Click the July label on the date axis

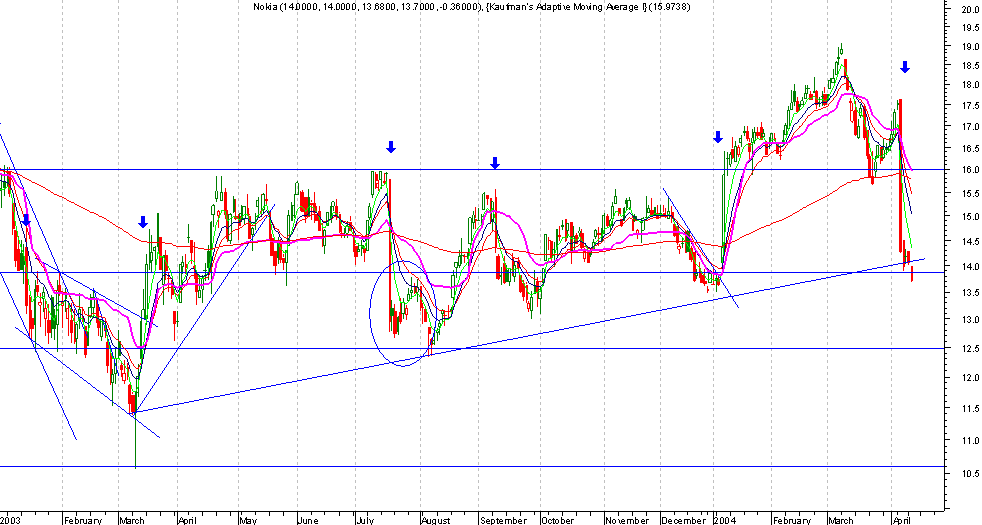pyautogui.click(x=365, y=520)
